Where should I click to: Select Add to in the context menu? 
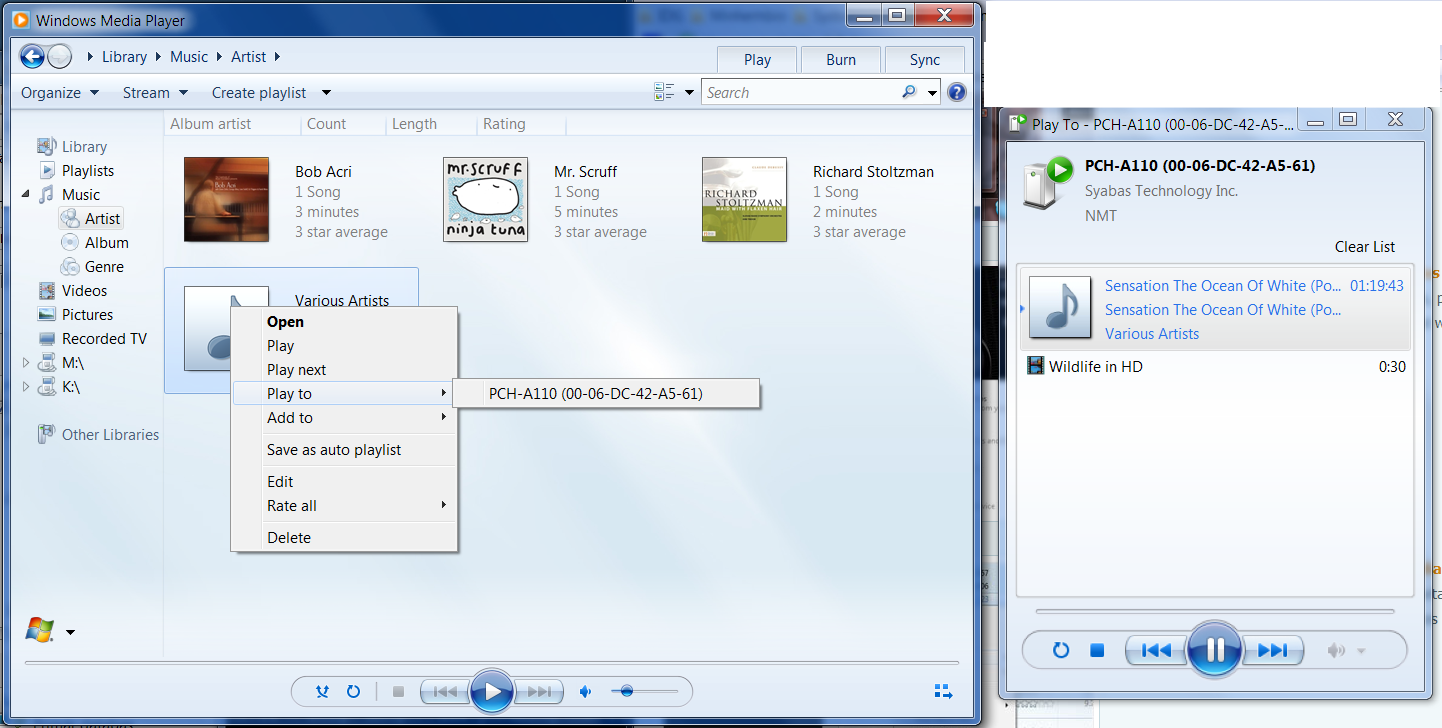click(x=344, y=418)
